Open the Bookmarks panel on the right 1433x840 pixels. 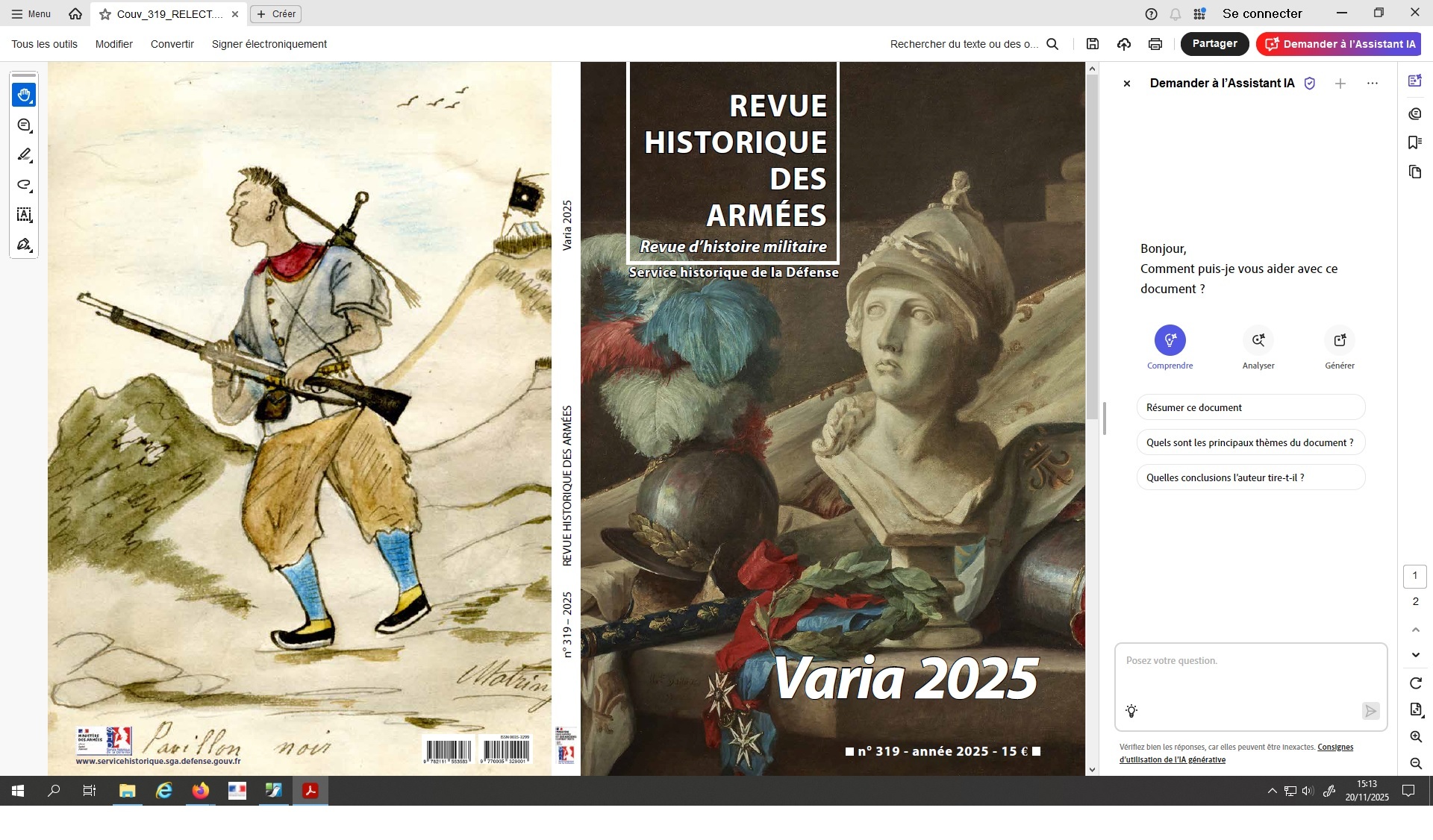pos(1415,142)
